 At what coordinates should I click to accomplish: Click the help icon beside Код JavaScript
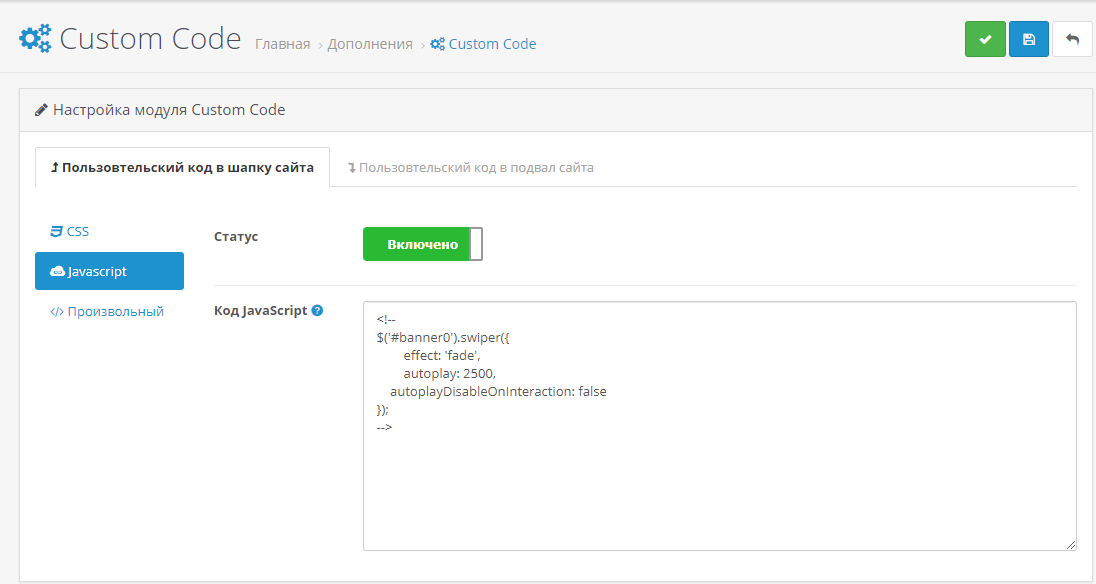(x=317, y=311)
